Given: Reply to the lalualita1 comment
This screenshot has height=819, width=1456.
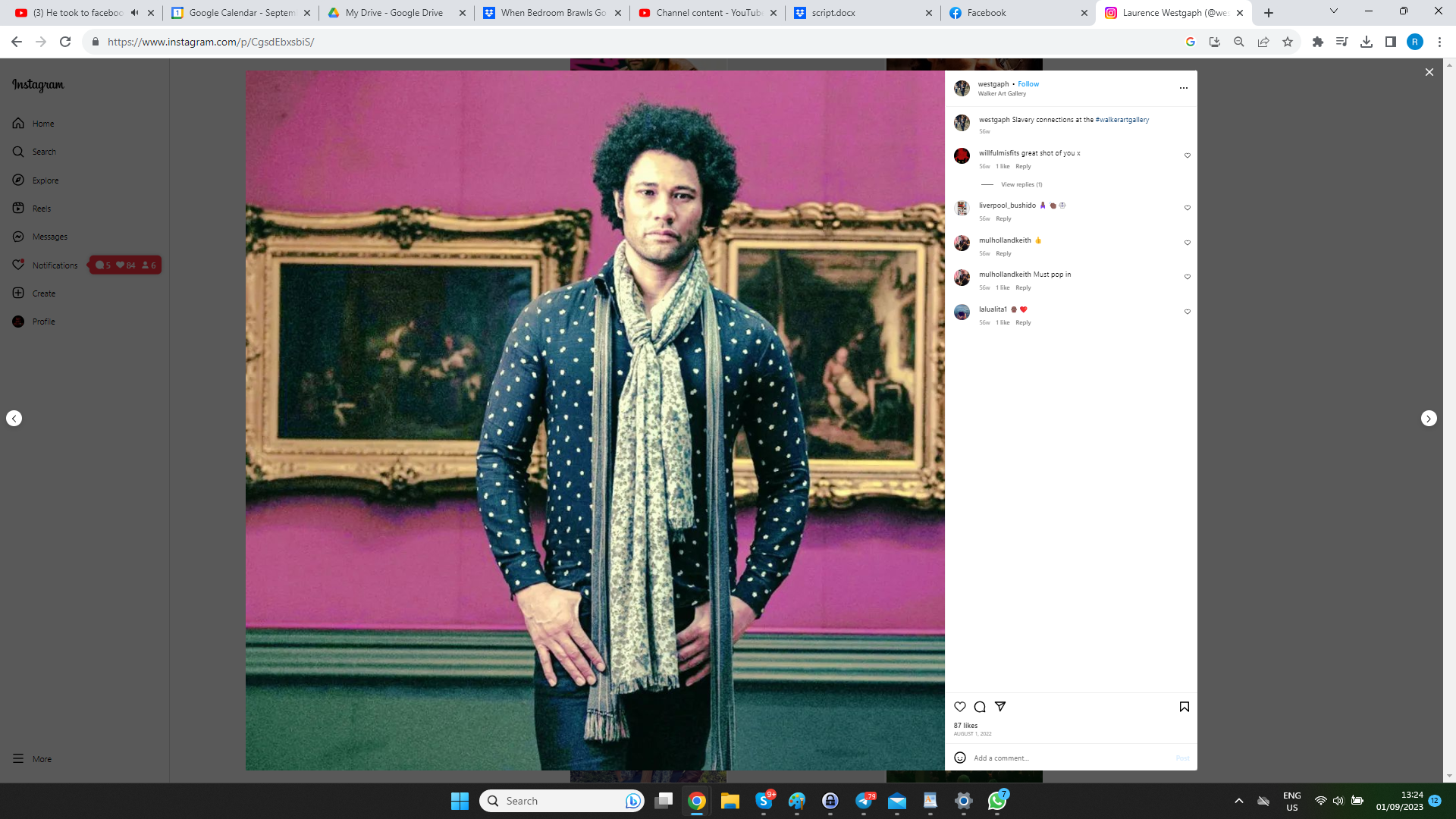Looking at the screenshot, I should 1023,323.
